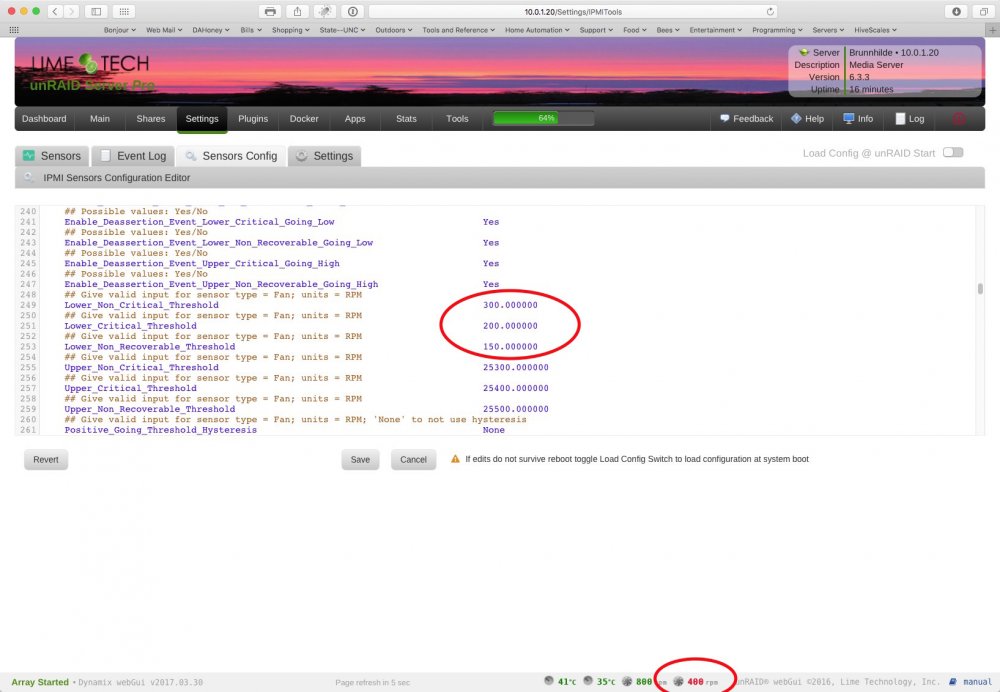This screenshot has width=1000, height=692.
Task: Expand the DAHoney bookmarks folder
Action: 211,30
